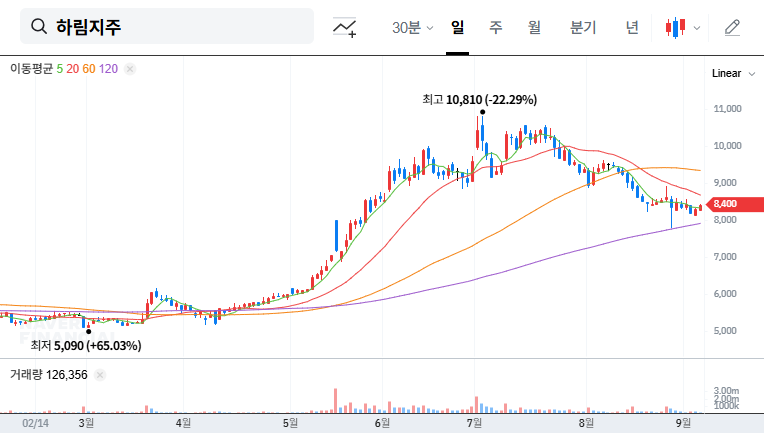Remove the 이동평균 moving average indicator
The height and width of the screenshot is (433, 764).
click(130, 69)
